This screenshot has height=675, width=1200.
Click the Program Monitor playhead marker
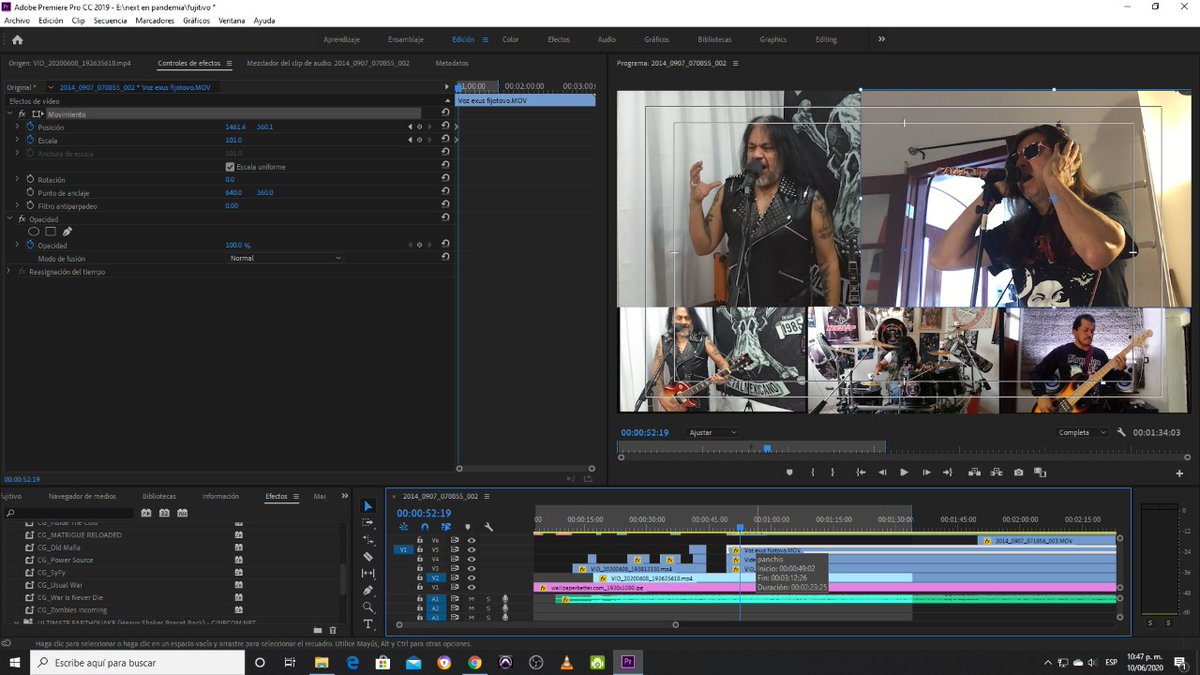[767, 448]
